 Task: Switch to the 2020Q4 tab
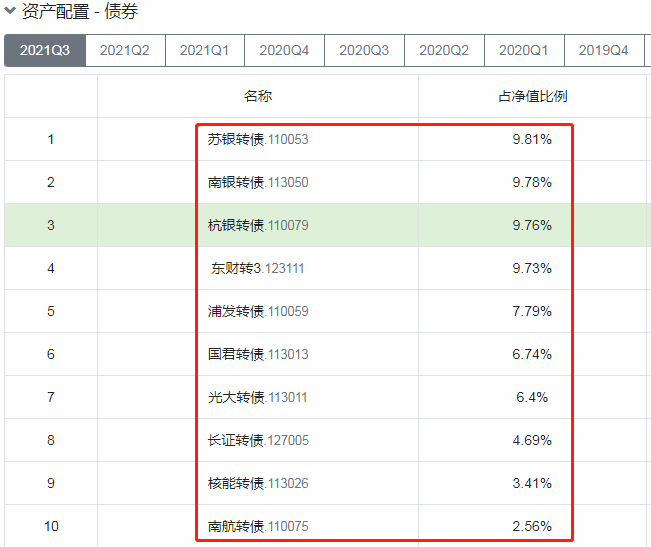point(284,51)
